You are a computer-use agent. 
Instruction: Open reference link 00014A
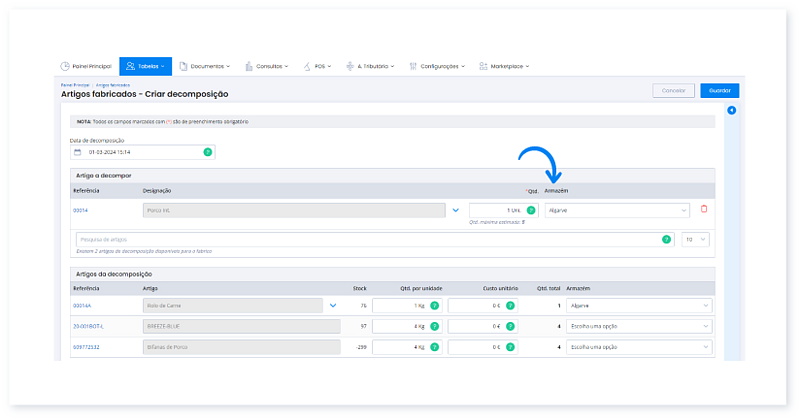82,305
